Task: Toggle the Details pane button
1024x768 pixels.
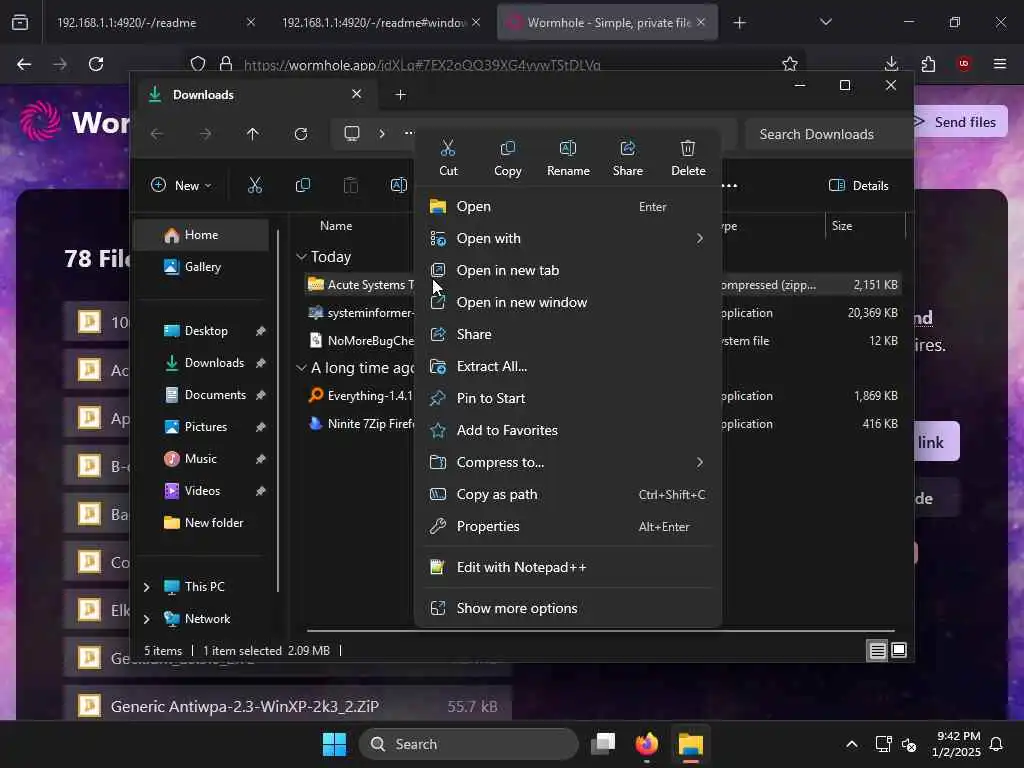Action: point(859,185)
